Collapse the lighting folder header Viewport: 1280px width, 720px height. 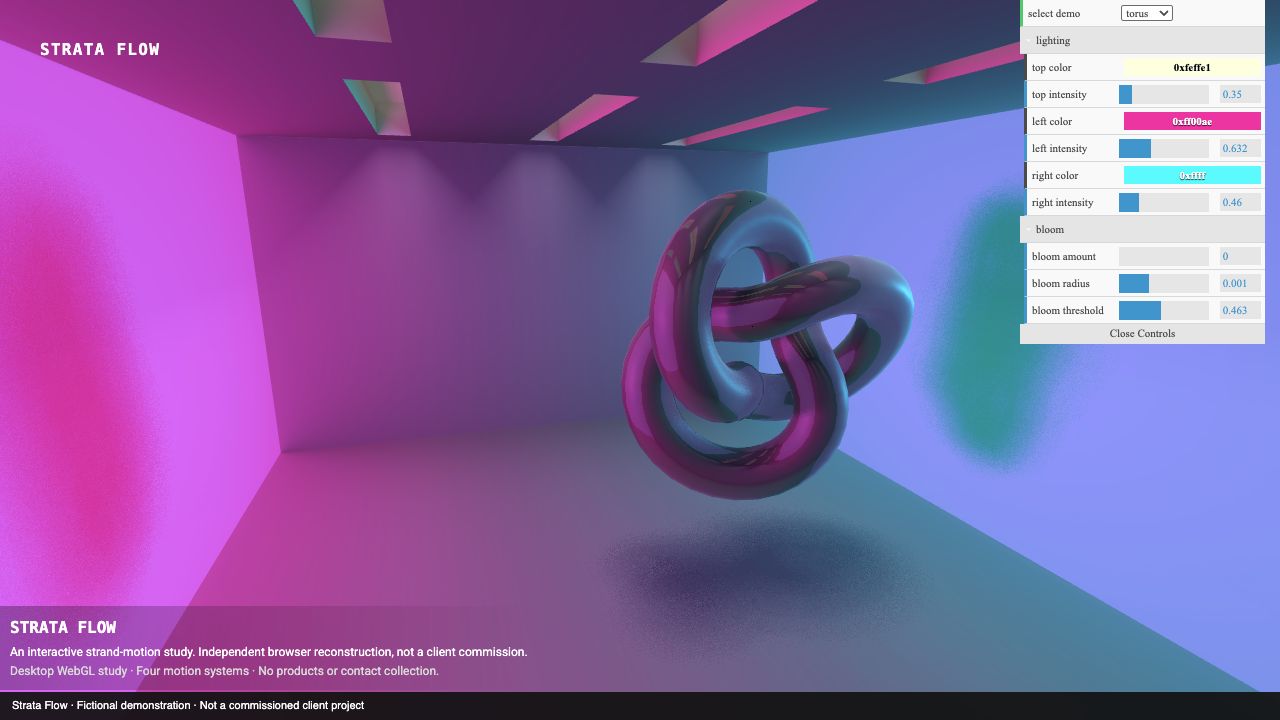click(1142, 40)
